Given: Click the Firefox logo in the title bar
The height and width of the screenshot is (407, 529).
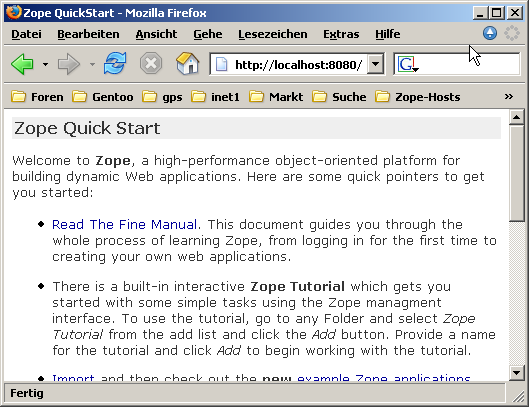Looking at the screenshot, I should point(13,12).
